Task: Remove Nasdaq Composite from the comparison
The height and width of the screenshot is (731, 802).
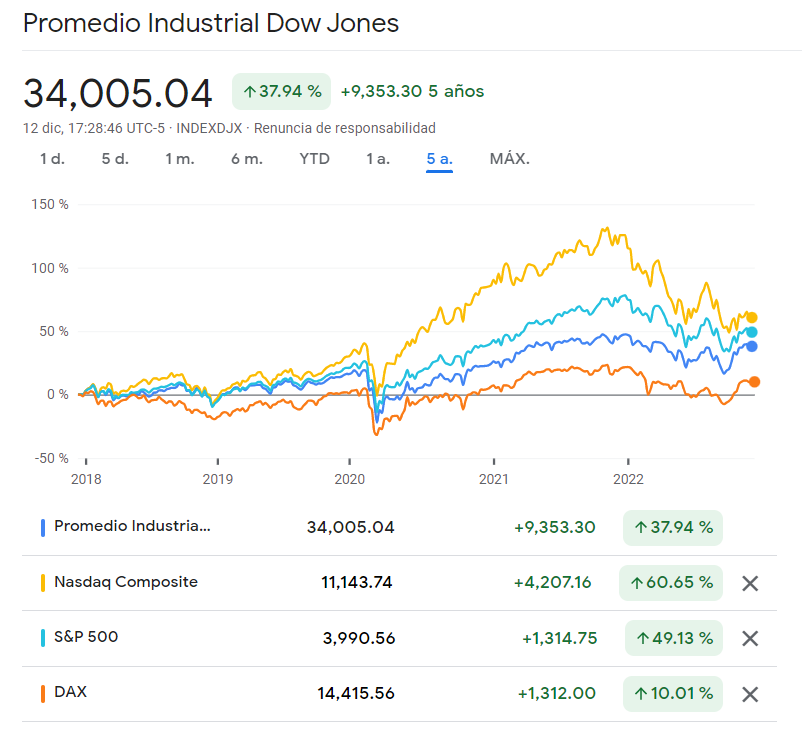Action: (x=750, y=583)
